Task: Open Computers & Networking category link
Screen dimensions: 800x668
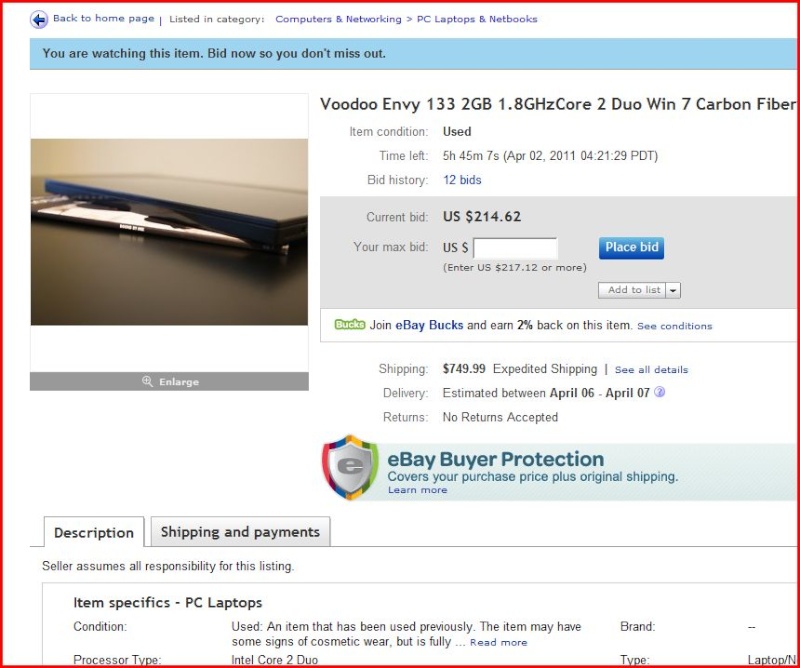Action: click(338, 19)
